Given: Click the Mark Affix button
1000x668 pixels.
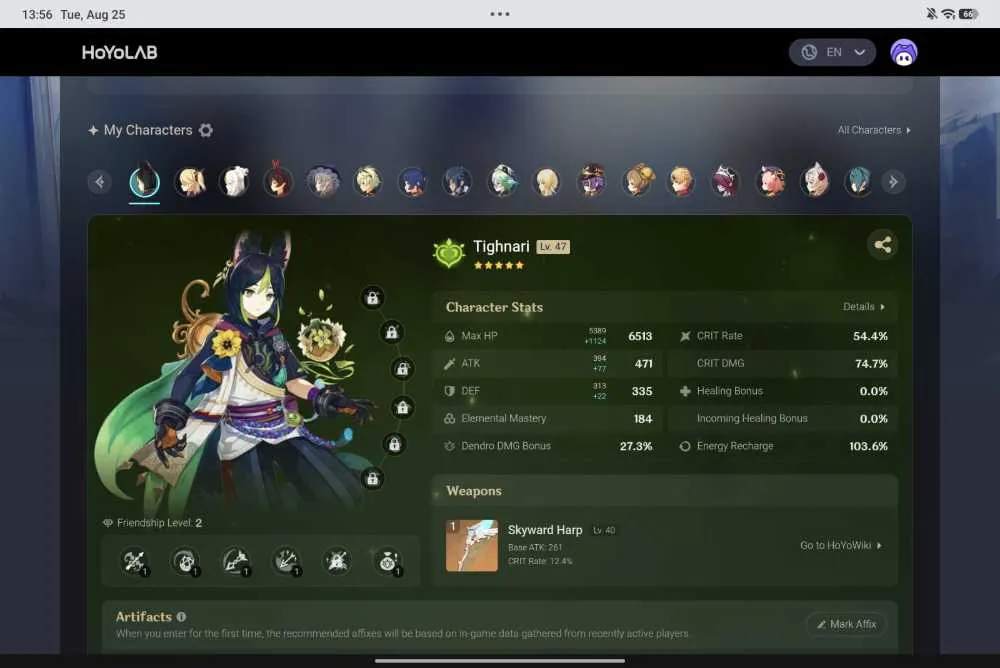Looking at the screenshot, I should [846, 625].
